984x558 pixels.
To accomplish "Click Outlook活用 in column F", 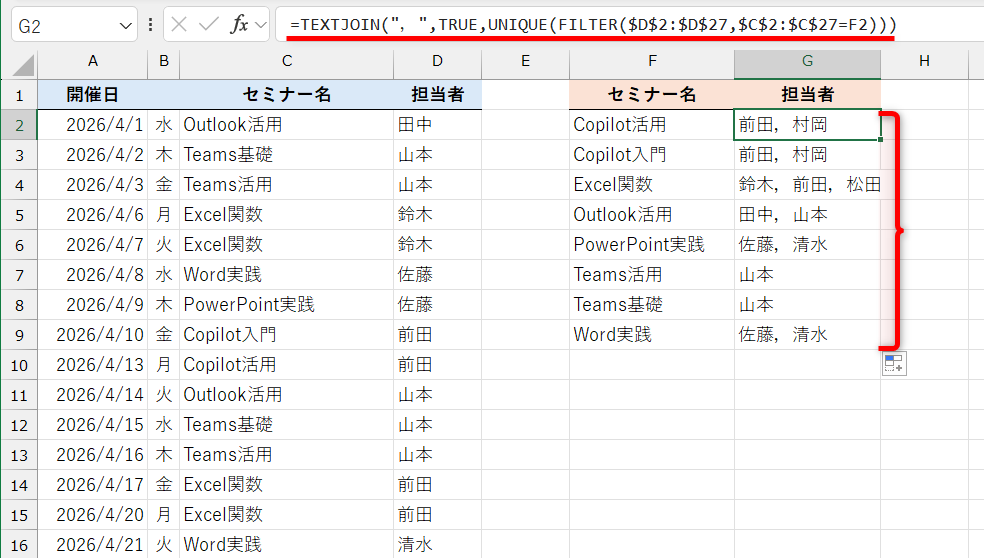I will (x=652, y=215).
